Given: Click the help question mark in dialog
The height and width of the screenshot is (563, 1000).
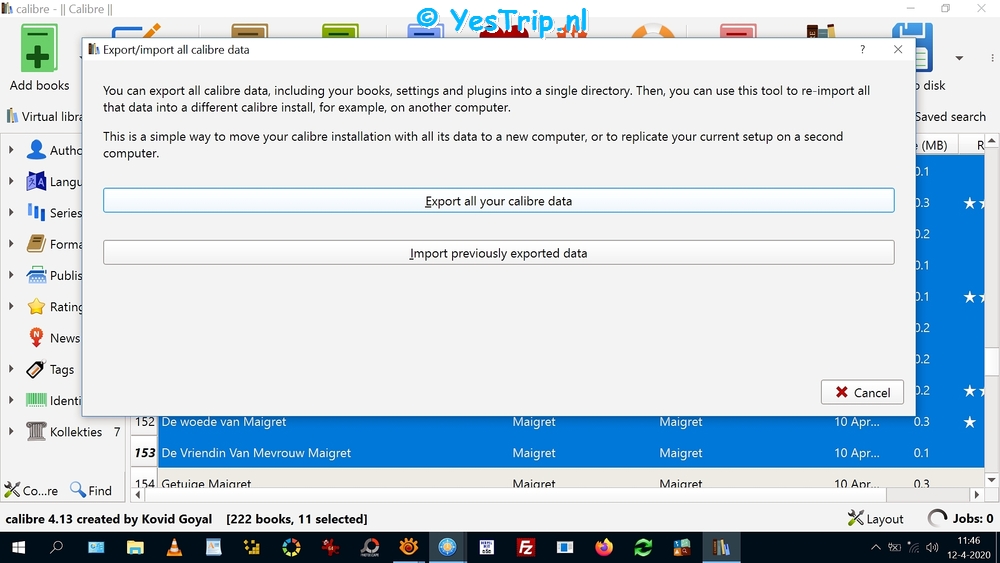Looking at the screenshot, I should pos(862,49).
